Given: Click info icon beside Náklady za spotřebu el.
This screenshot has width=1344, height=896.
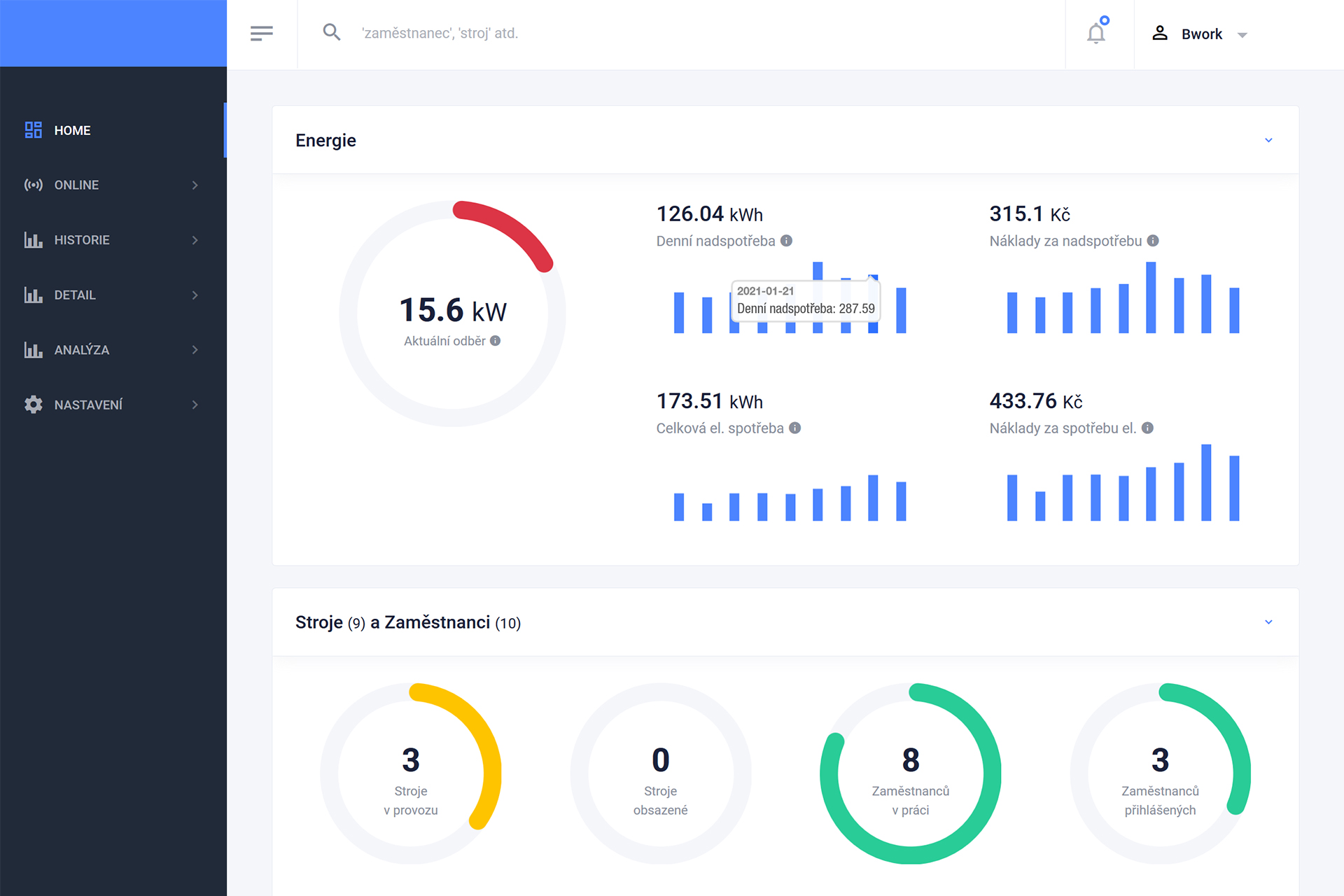Looking at the screenshot, I should 1147,428.
